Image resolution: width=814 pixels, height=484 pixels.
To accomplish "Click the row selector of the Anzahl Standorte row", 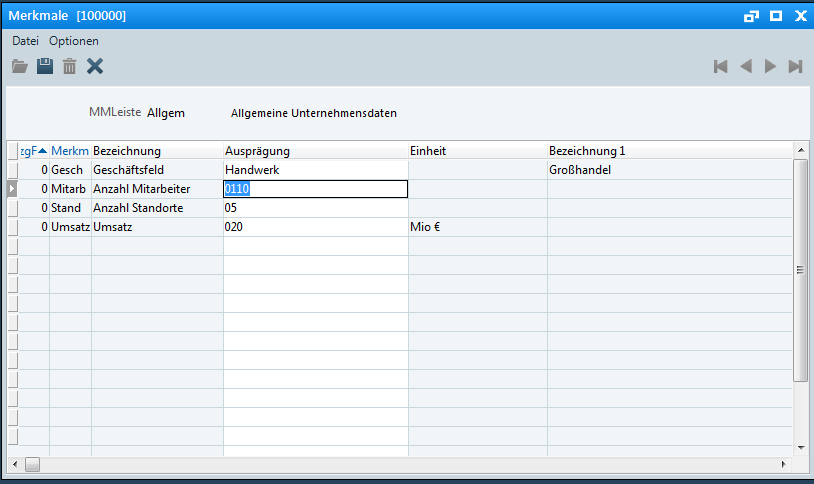I will click(12, 208).
